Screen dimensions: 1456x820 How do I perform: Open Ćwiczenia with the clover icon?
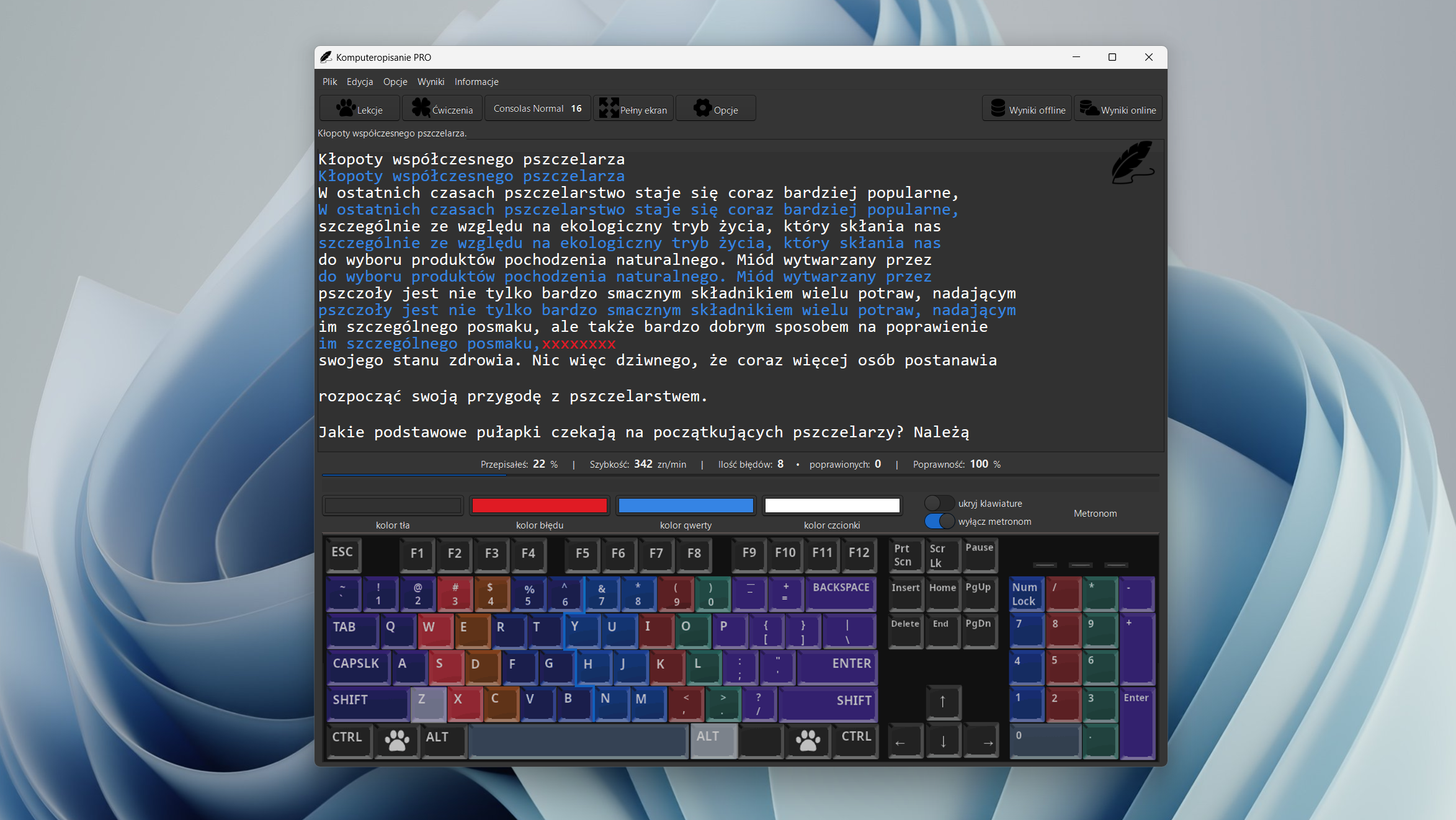[x=421, y=108]
